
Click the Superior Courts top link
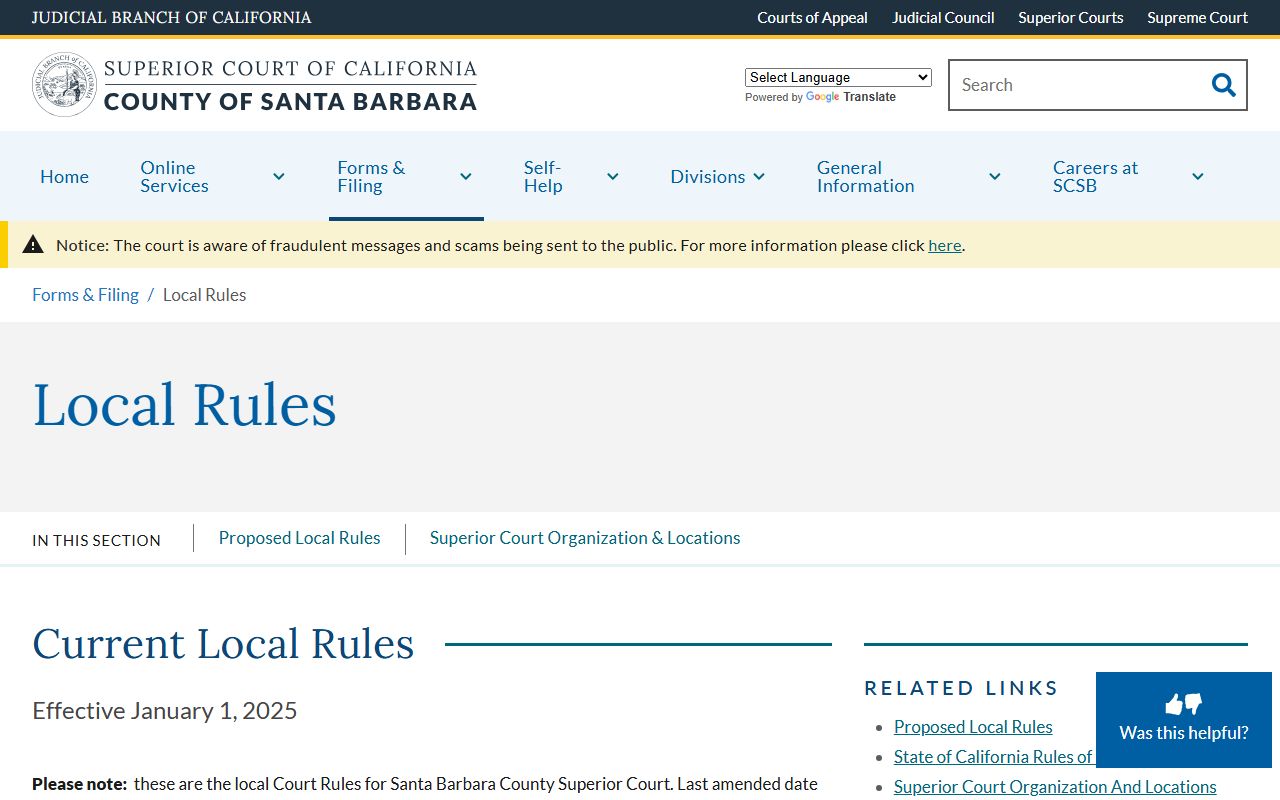pos(1071,17)
